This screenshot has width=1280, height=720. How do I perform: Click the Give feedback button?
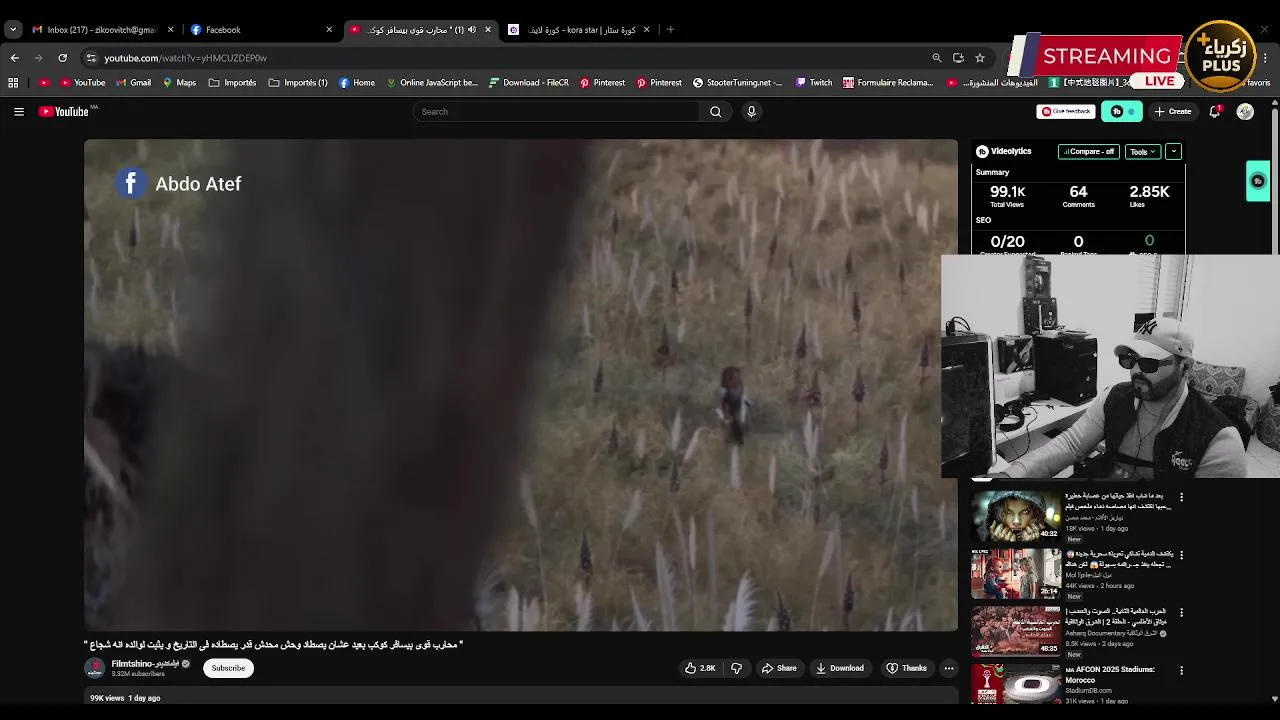(1065, 112)
